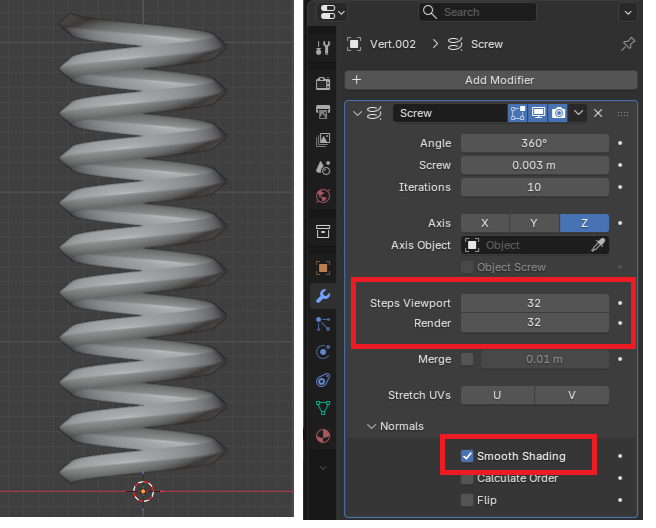Open the Tool properties tab icon
This screenshot has width=656, height=528.
322,47
